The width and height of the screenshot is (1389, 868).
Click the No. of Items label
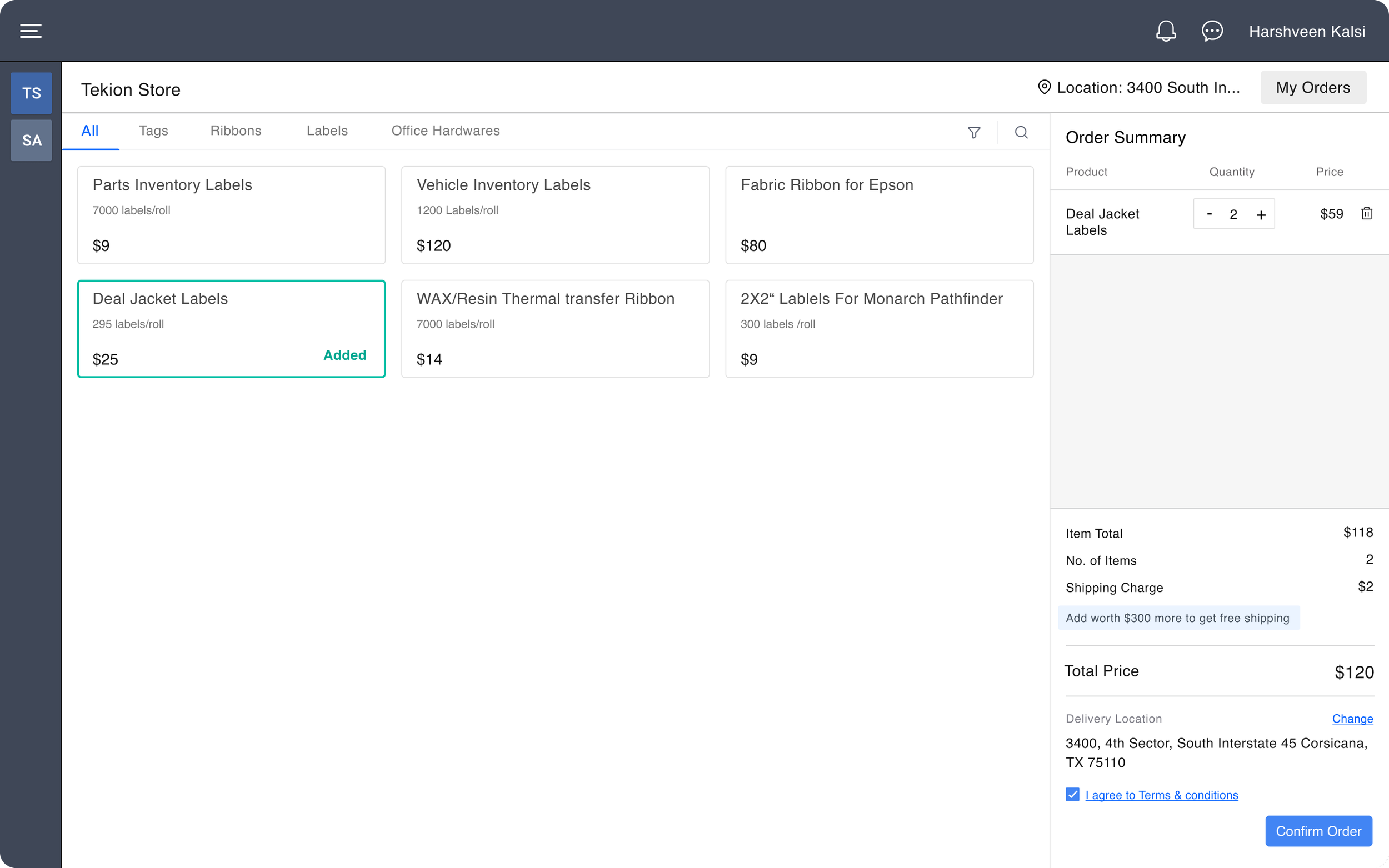[1101, 560]
